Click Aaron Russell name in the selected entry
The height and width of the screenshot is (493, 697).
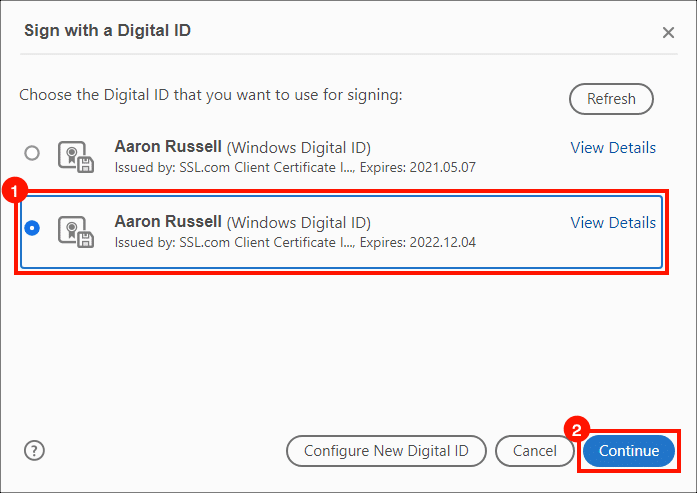tap(168, 221)
